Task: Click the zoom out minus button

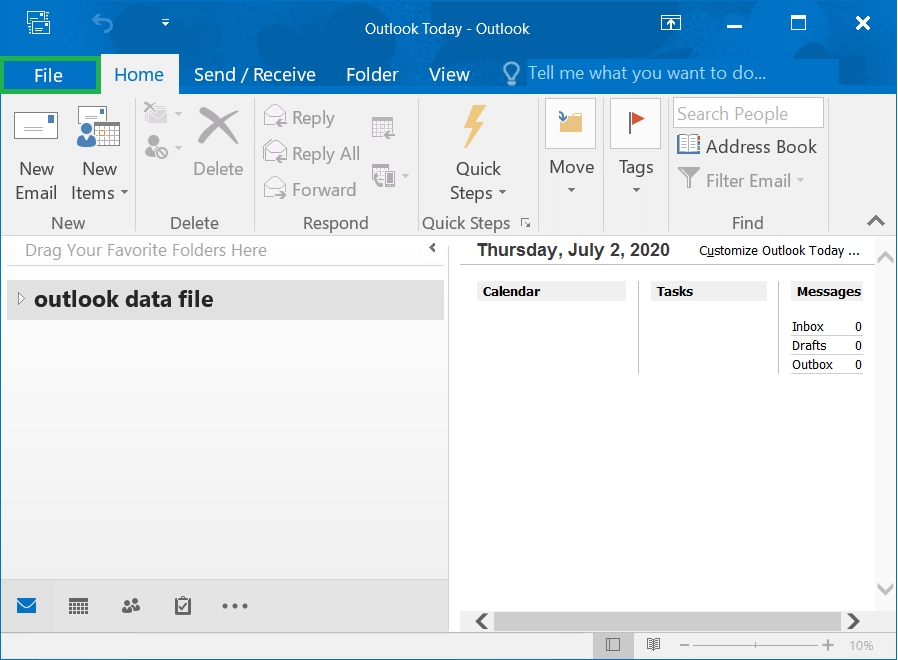Action: pyautogui.click(x=684, y=645)
